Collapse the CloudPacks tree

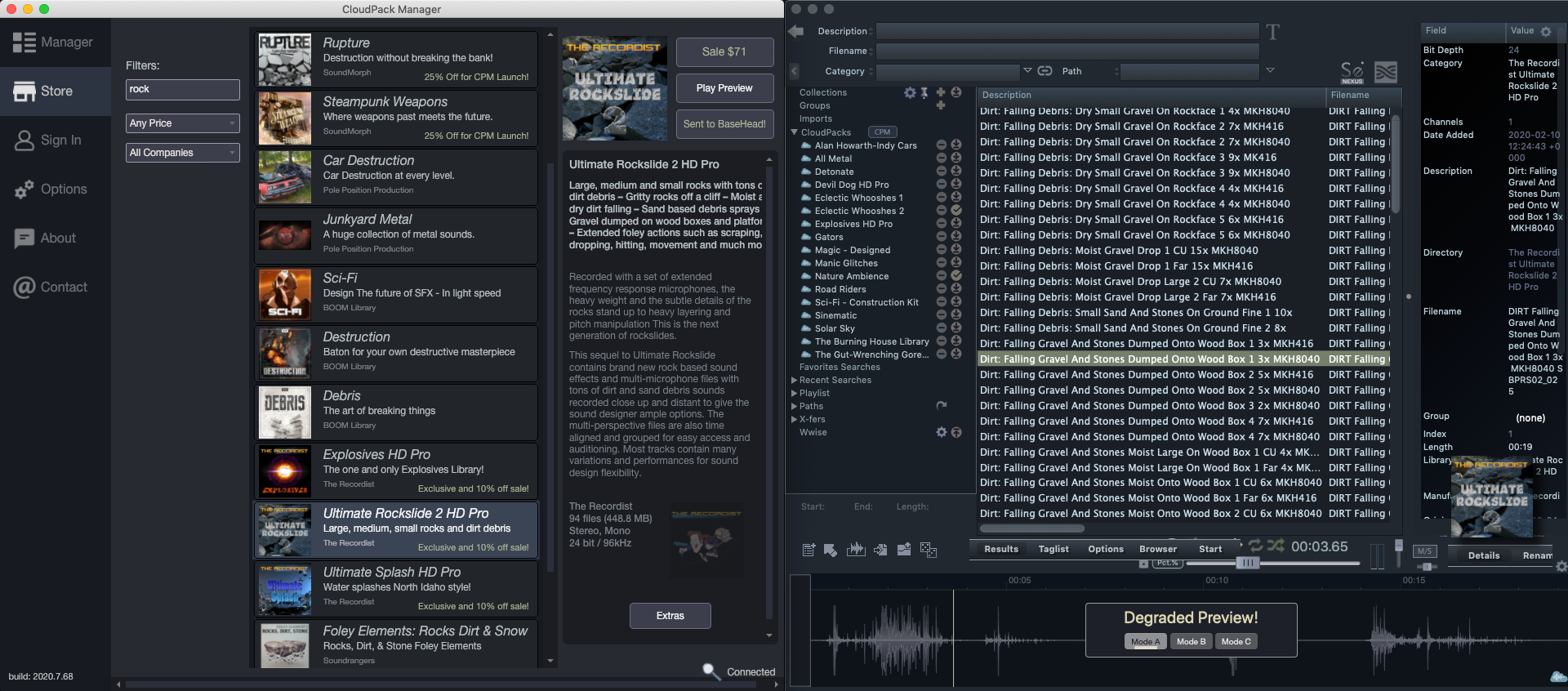click(794, 132)
